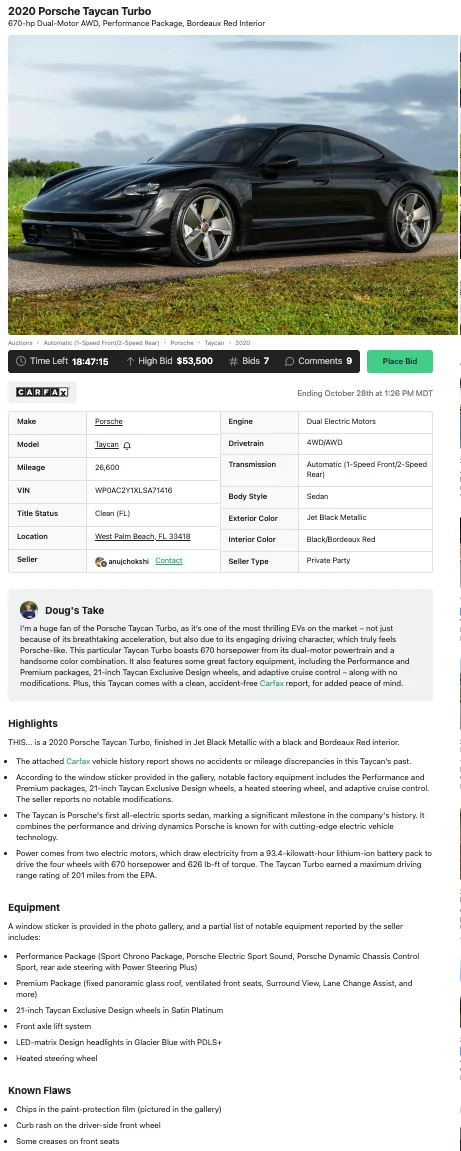The height and width of the screenshot is (1151, 461).
Task: Select the Automatic transmission breadcrumb
Action: pyautogui.click(x=101, y=343)
